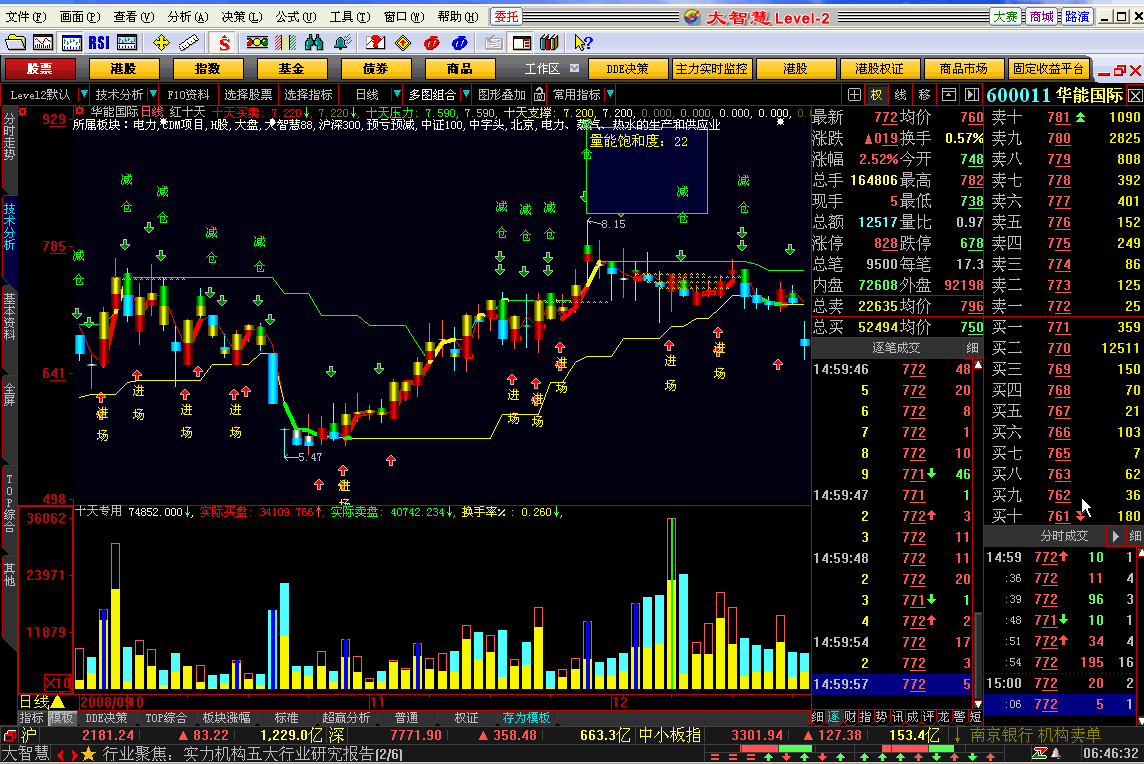Toggle the lock icon beside 图形叠加
The width and height of the screenshot is (1144, 764).
539,95
